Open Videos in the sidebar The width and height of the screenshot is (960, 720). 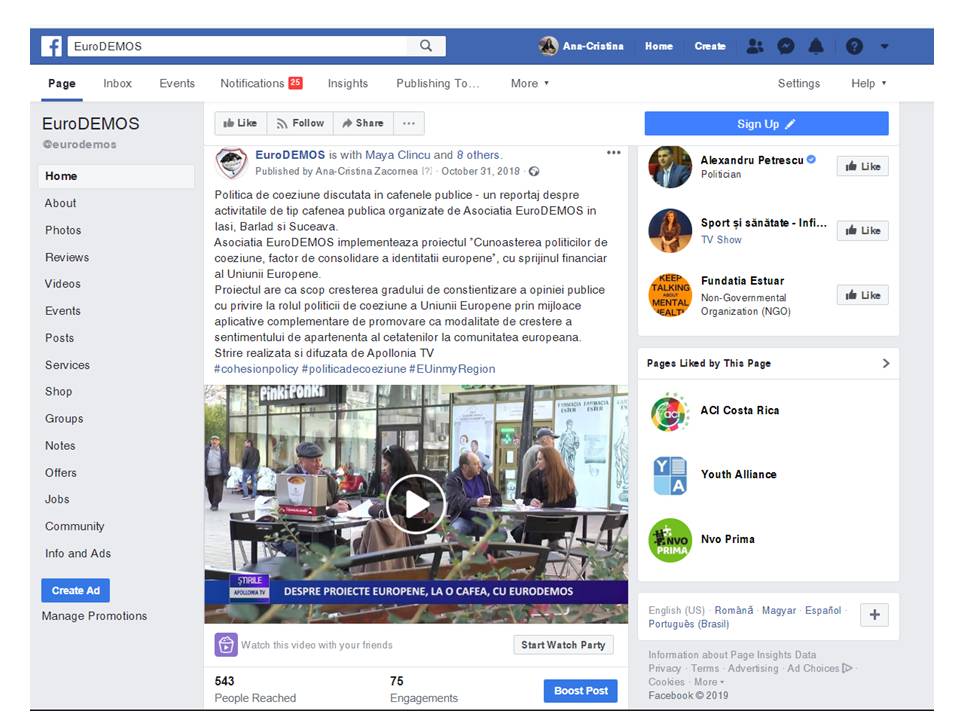(x=62, y=283)
